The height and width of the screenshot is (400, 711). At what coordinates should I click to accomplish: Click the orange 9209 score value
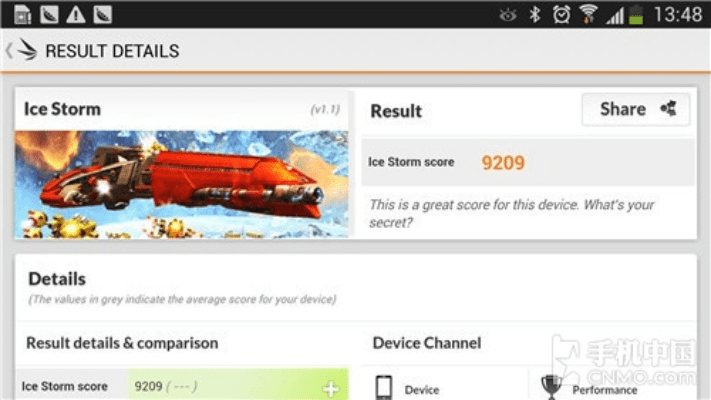tap(503, 162)
